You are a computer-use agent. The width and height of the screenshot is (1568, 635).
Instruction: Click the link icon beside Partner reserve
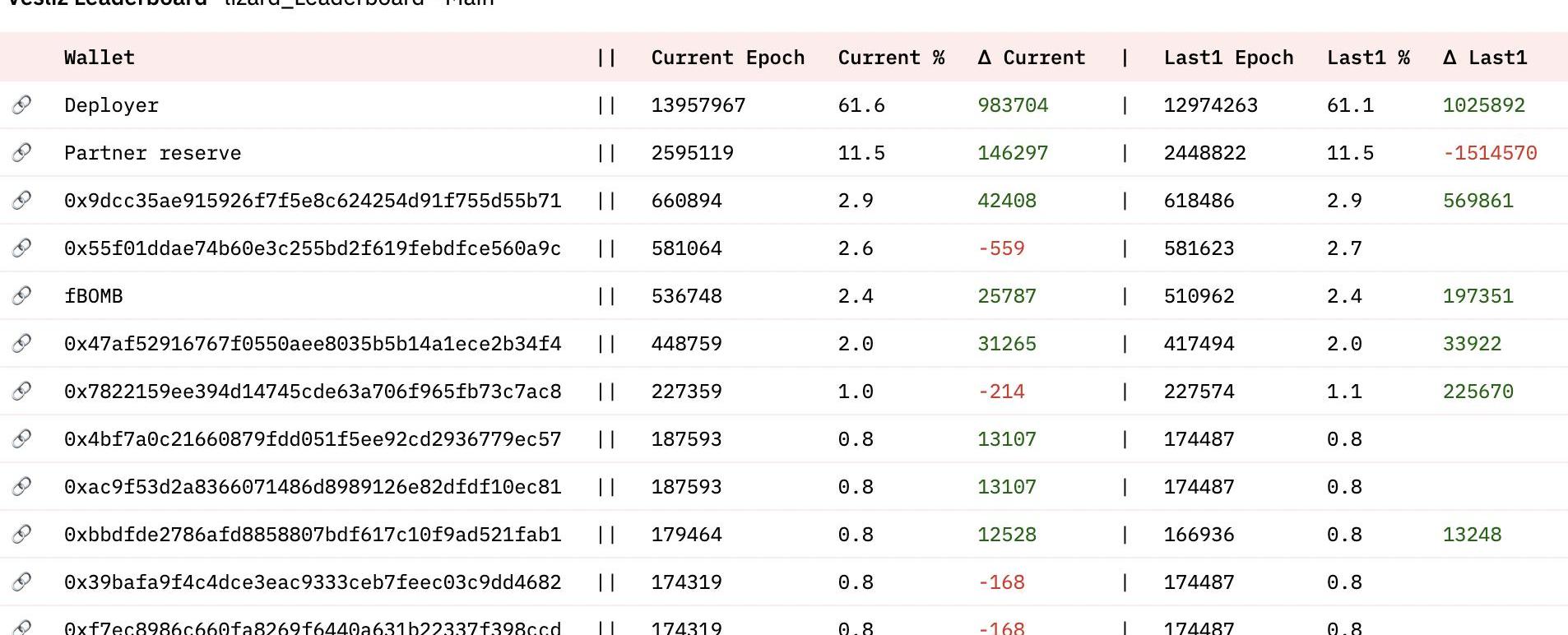click(x=22, y=152)
